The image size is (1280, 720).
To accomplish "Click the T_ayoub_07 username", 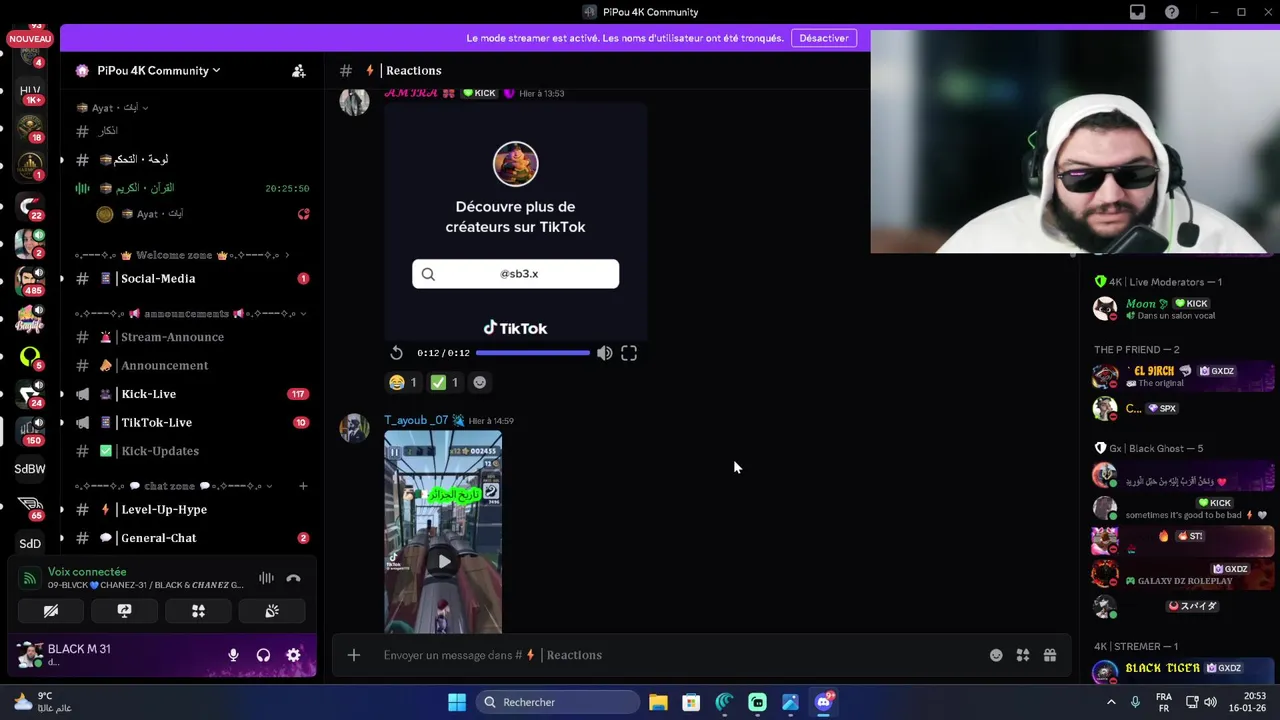I will coord(417,421).
